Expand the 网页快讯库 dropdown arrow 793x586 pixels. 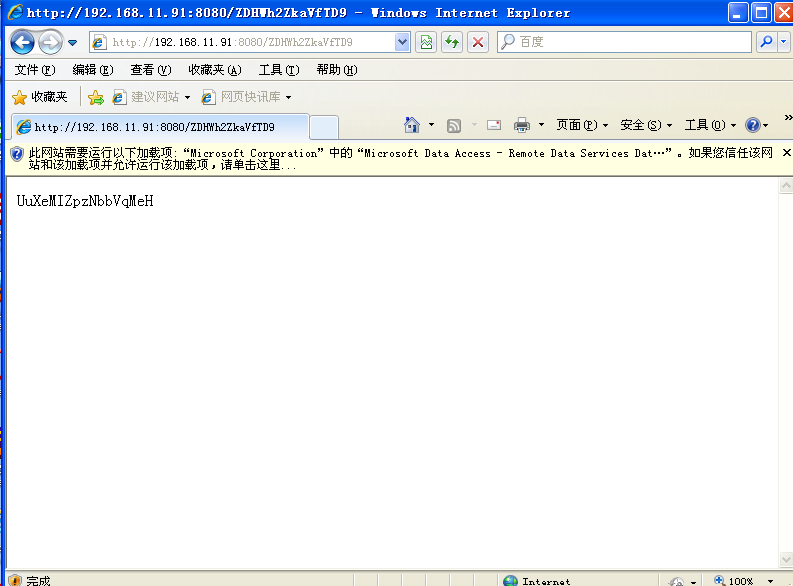coord(288,97)
